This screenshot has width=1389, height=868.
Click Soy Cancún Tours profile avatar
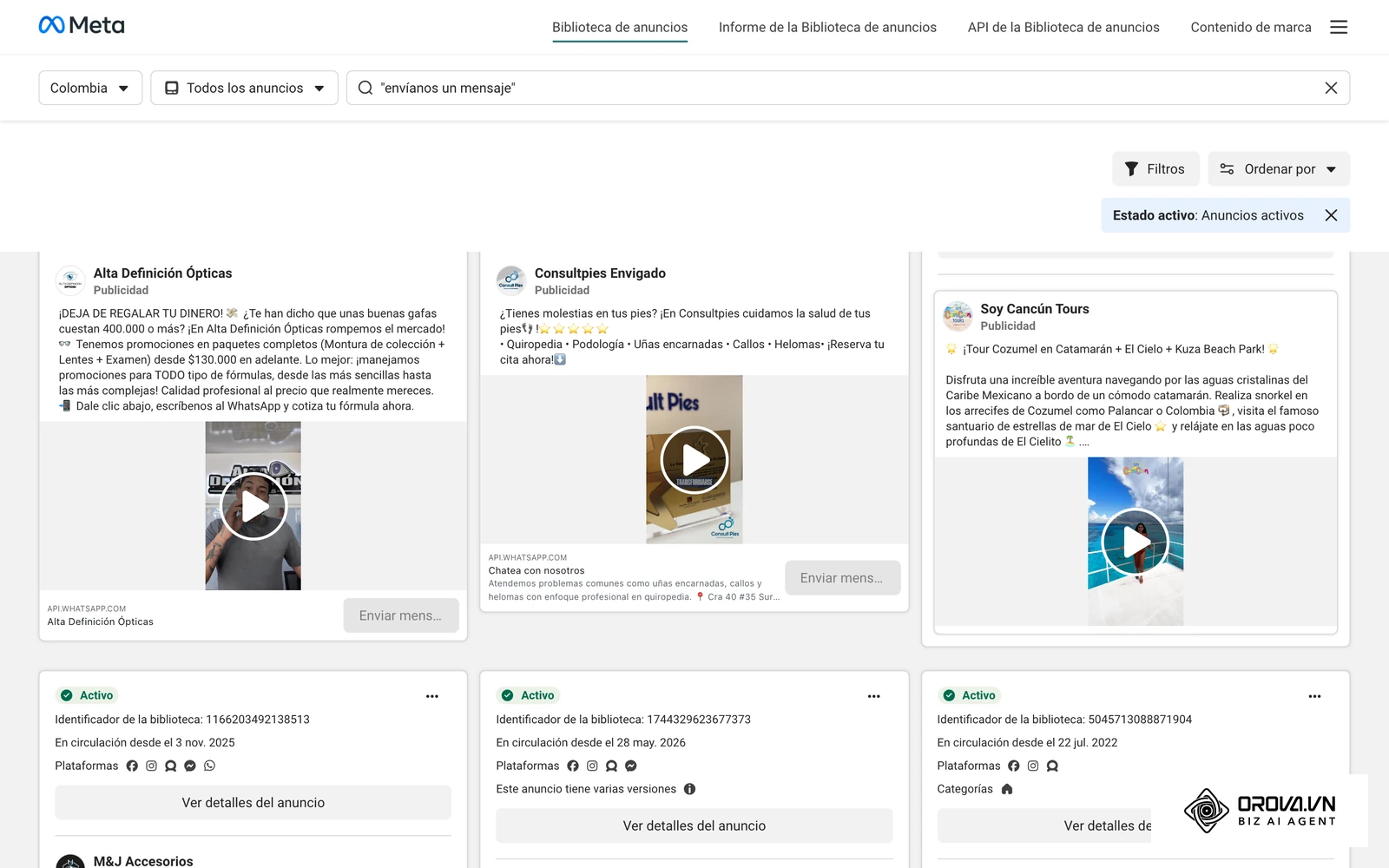click(x=958, y=316)
